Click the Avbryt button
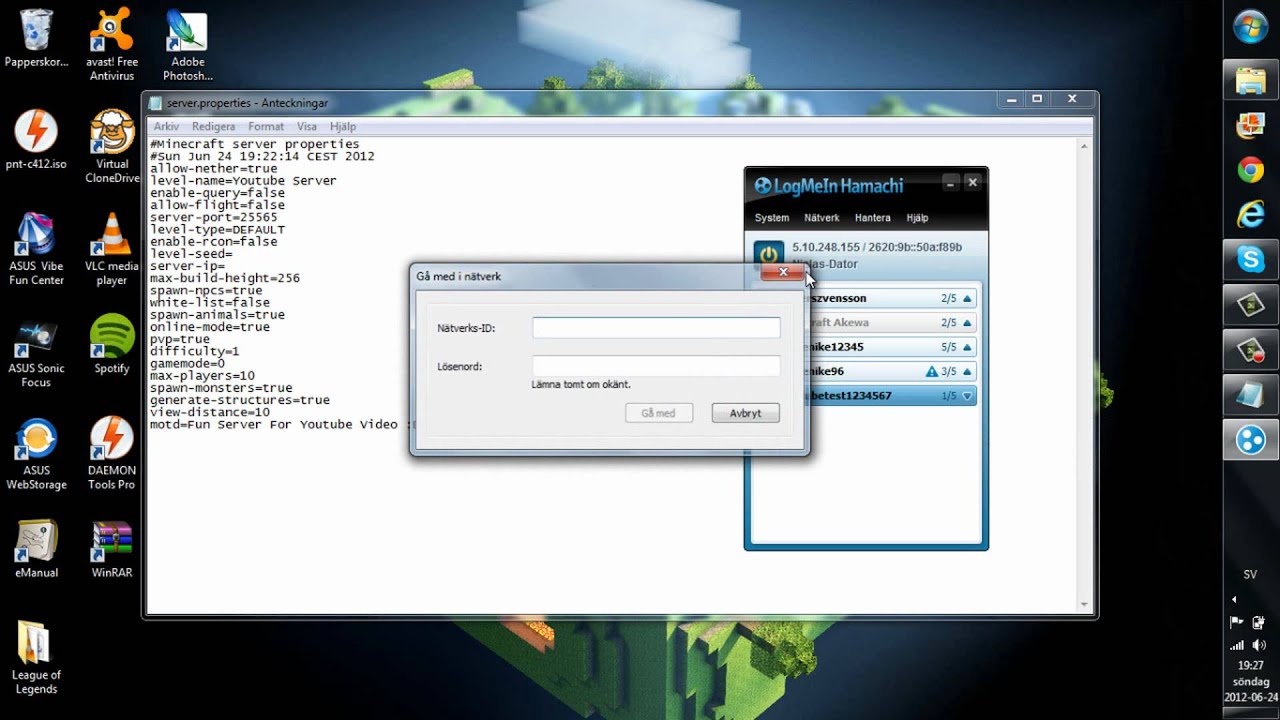Screen dimensions: 1280x720 [745, 413]
